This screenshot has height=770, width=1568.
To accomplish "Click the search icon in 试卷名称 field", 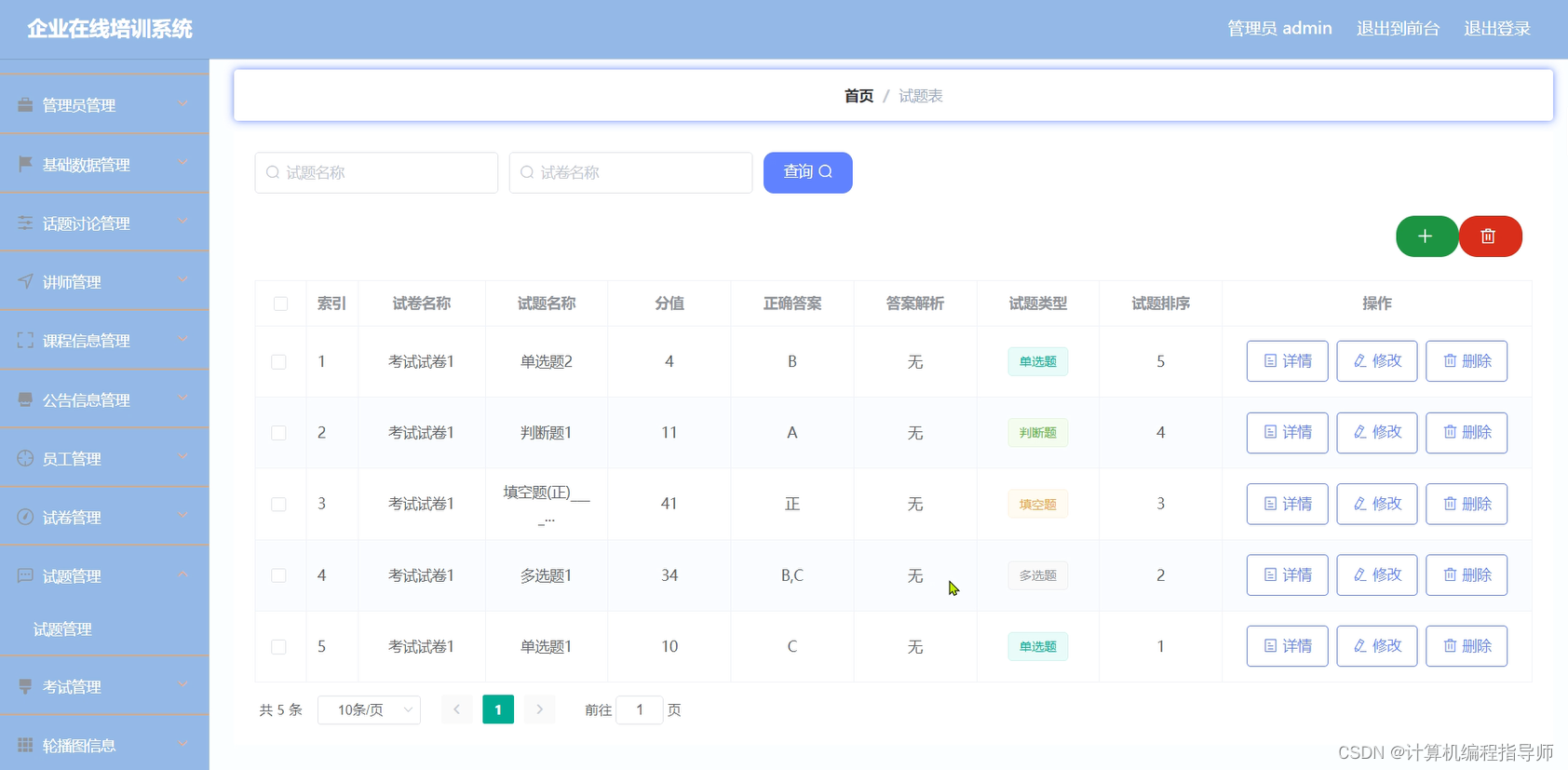I will click(527, 172).
